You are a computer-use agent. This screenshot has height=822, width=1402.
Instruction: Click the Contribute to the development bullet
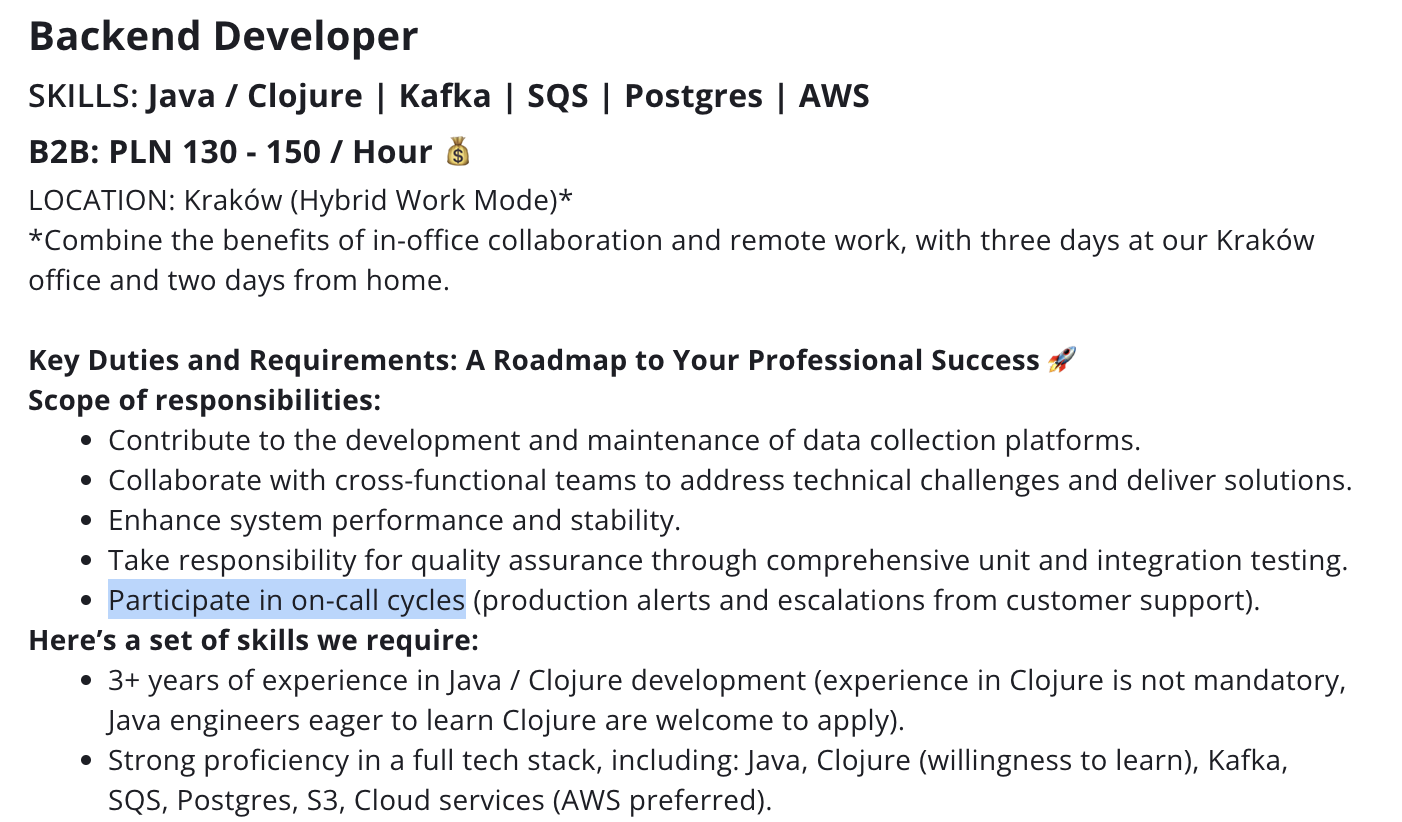[x=624, y=440]
